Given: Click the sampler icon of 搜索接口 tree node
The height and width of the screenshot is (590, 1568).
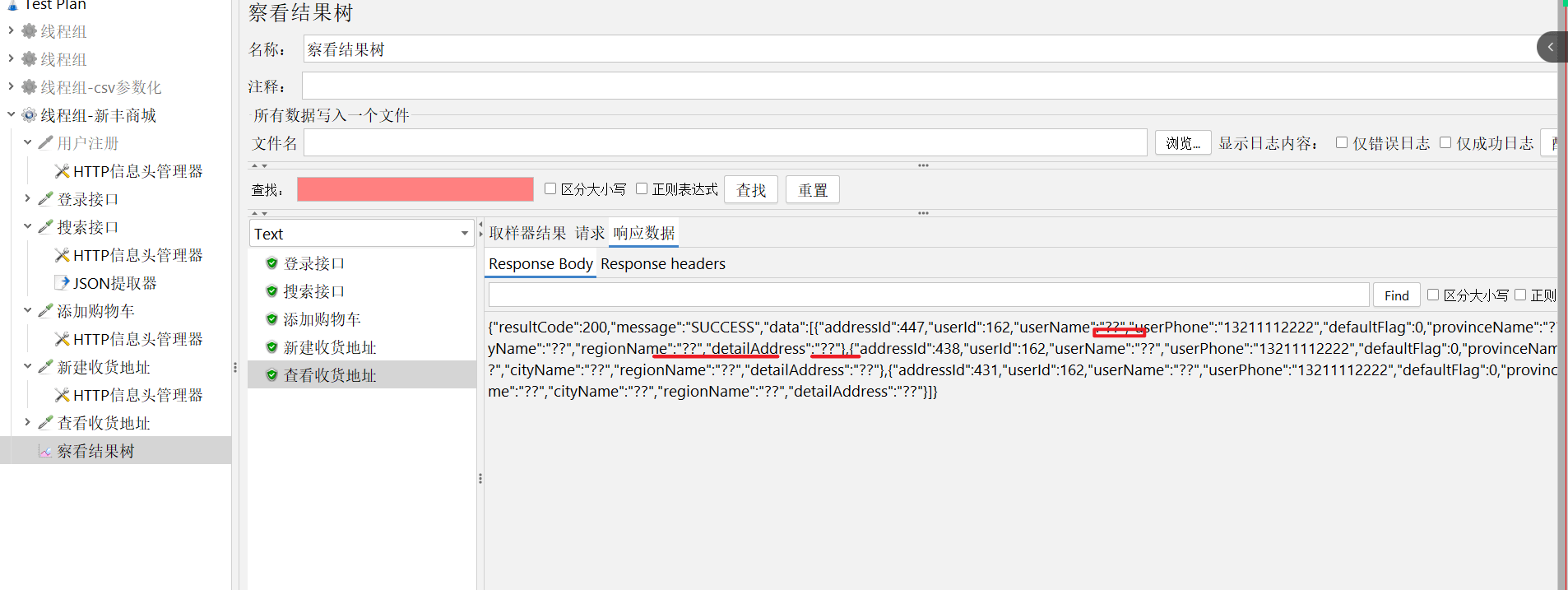Looking at the screenshot, I should tap(46, 227).
